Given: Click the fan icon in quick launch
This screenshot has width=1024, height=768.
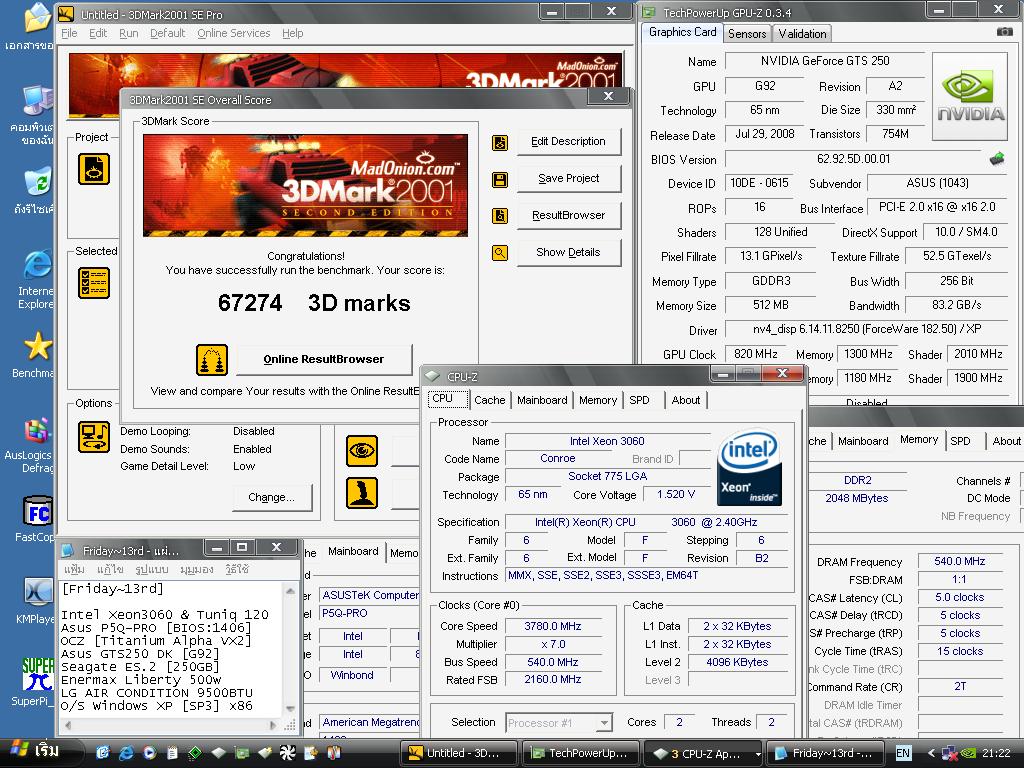Looking at the screenshot, I should (287, 753).
